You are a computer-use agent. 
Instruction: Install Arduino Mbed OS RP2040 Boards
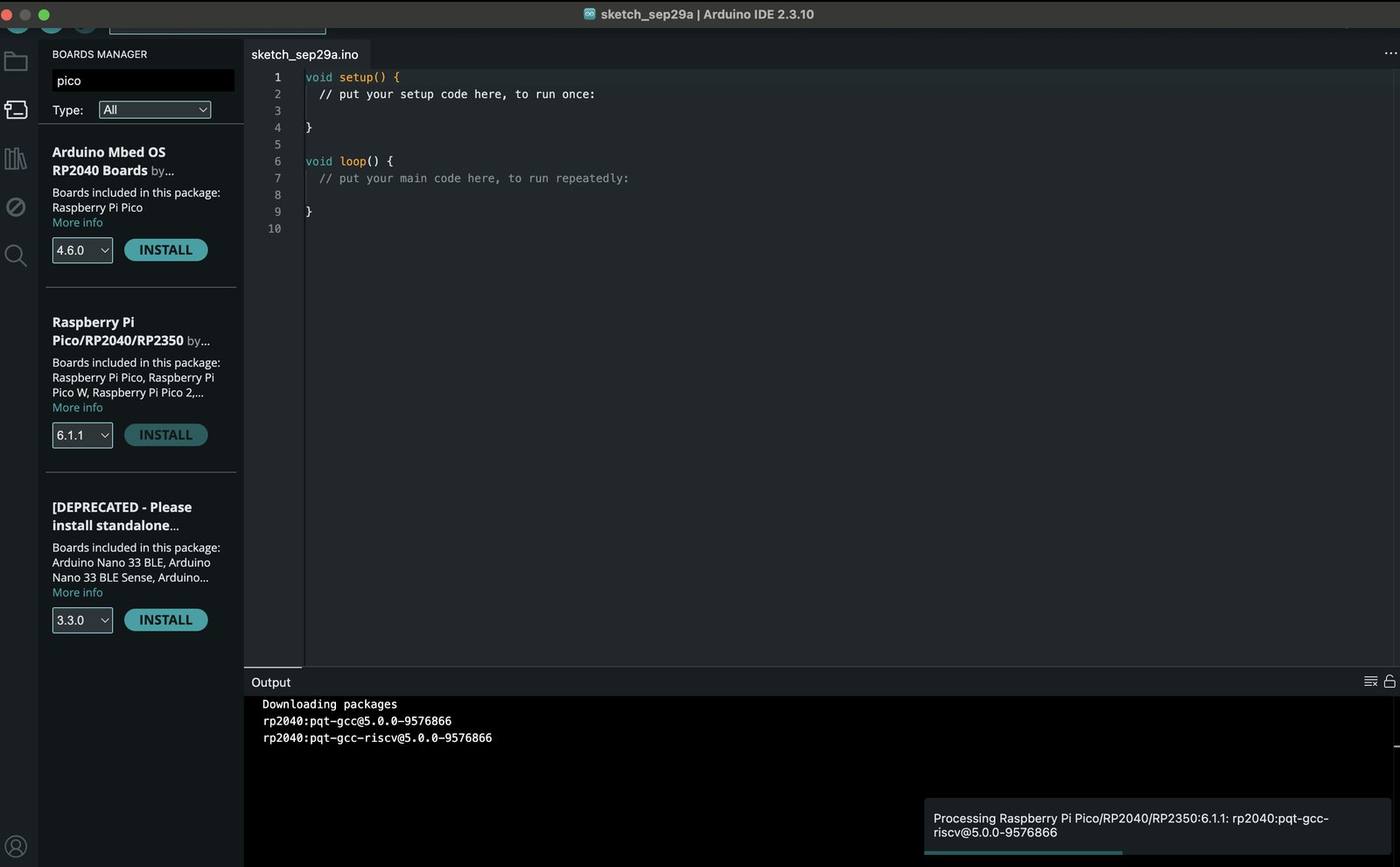pos(166,250)
